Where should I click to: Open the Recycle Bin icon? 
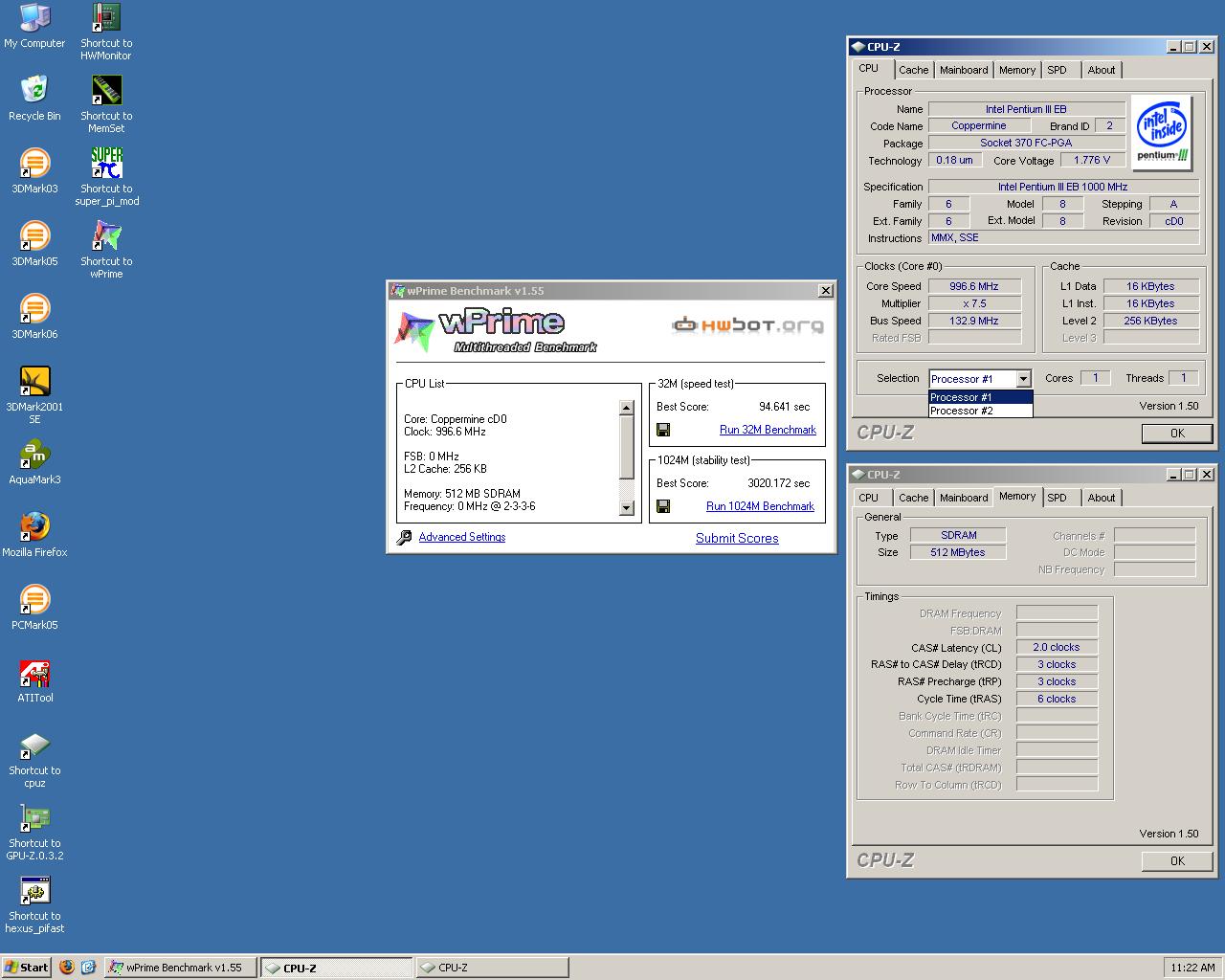tap(34, 99)
